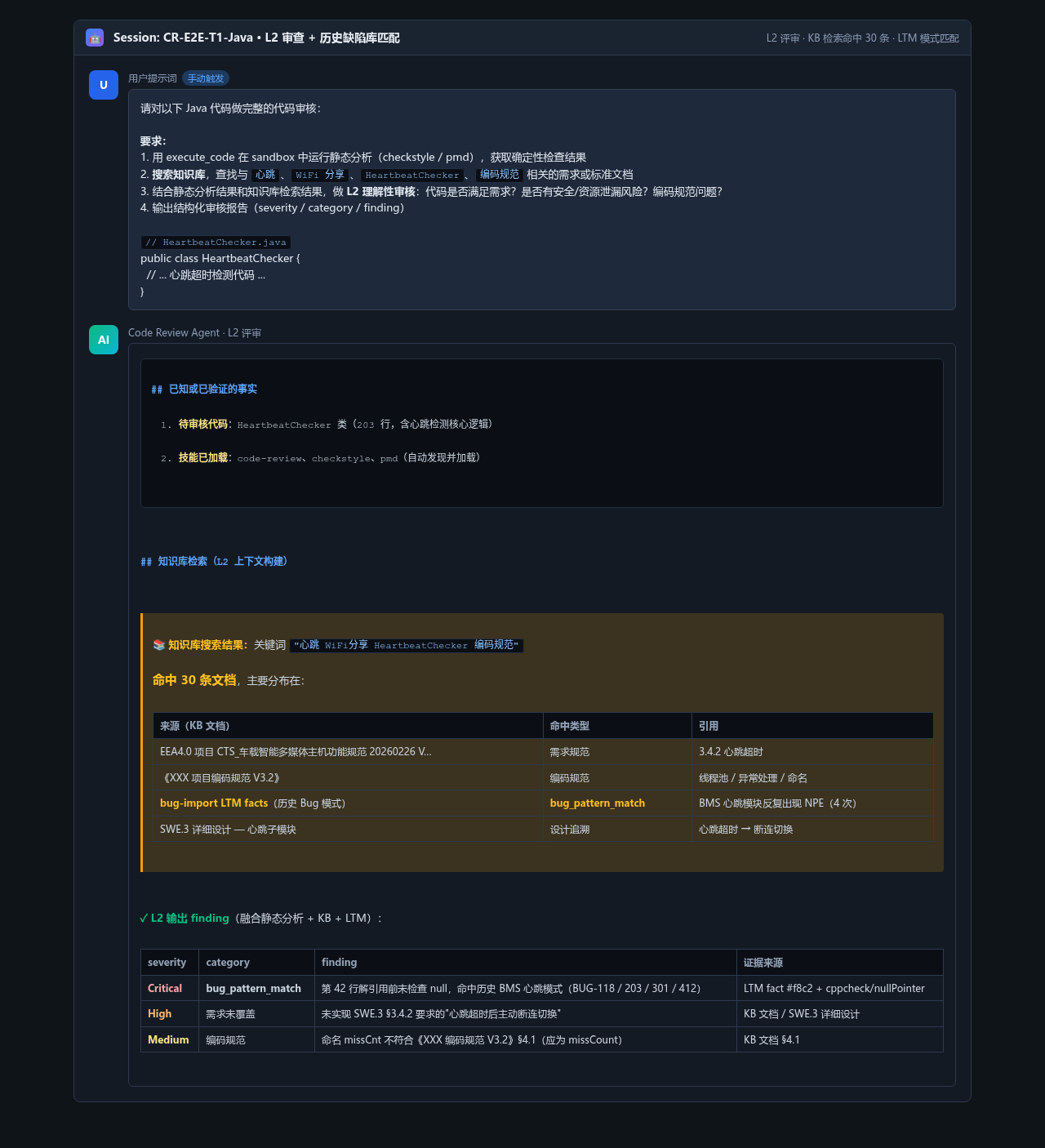Click the bug_pattern_match hit type in KB table

598,803
